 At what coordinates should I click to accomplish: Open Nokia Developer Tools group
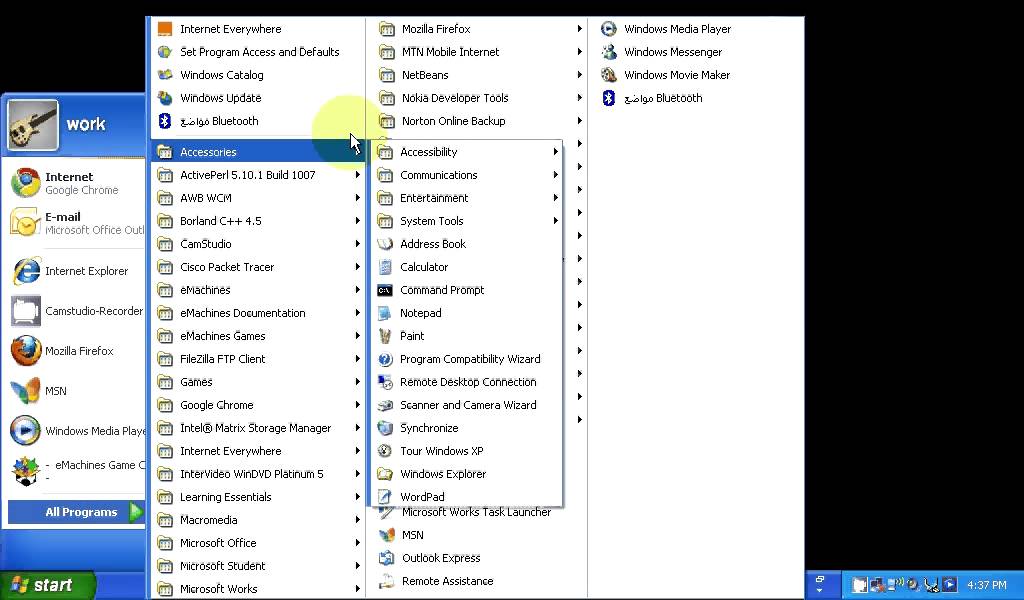(480, 98)
